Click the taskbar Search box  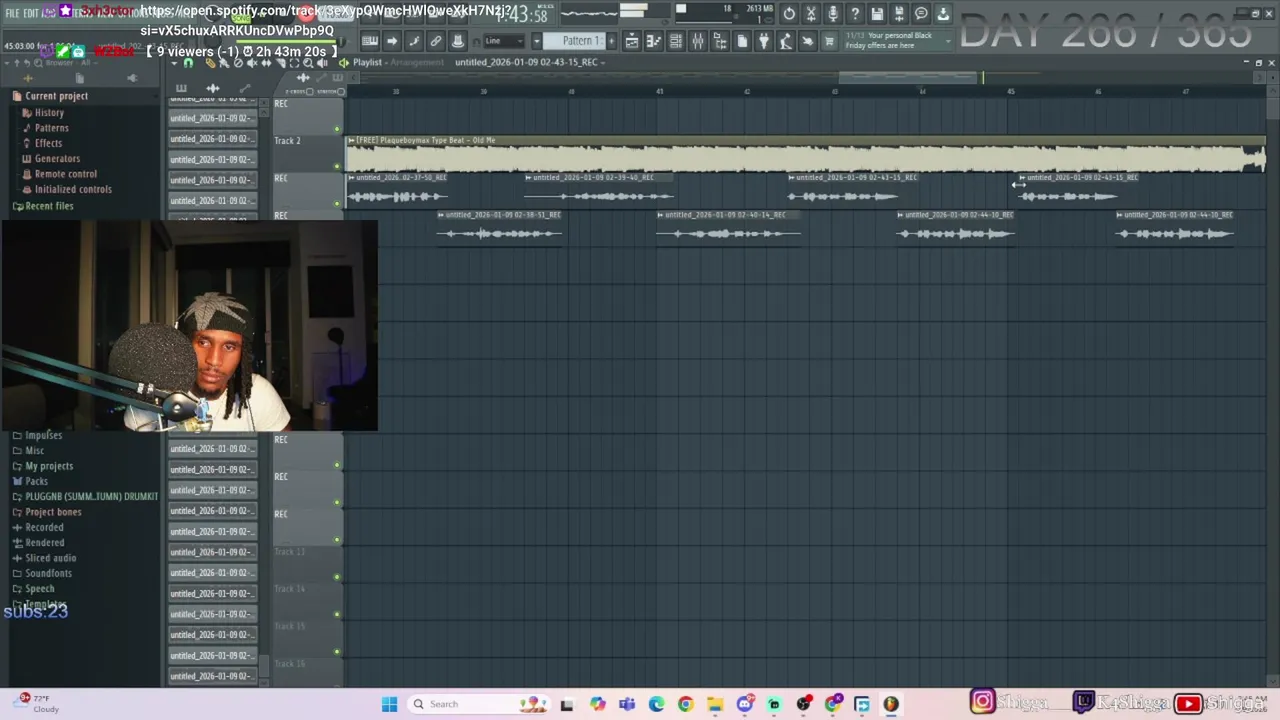(x=480, y=704)
